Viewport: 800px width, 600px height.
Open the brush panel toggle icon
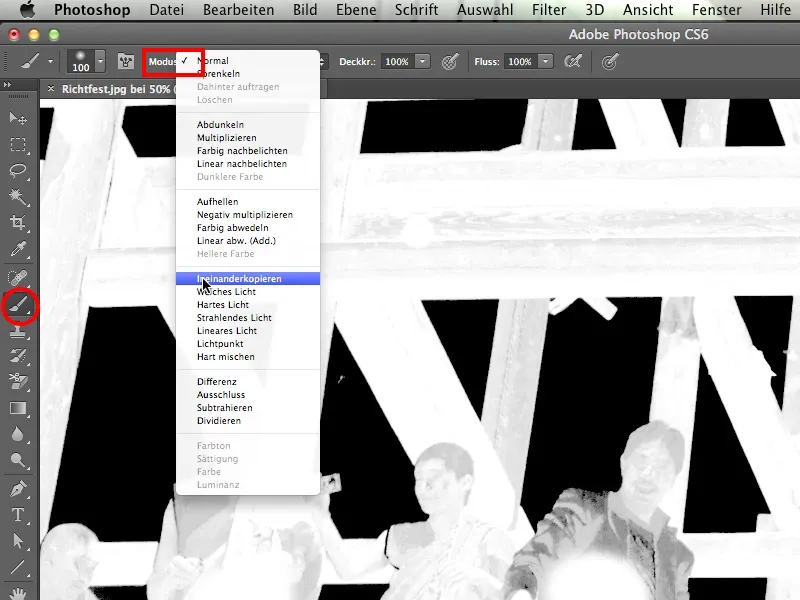coord(126,62)
